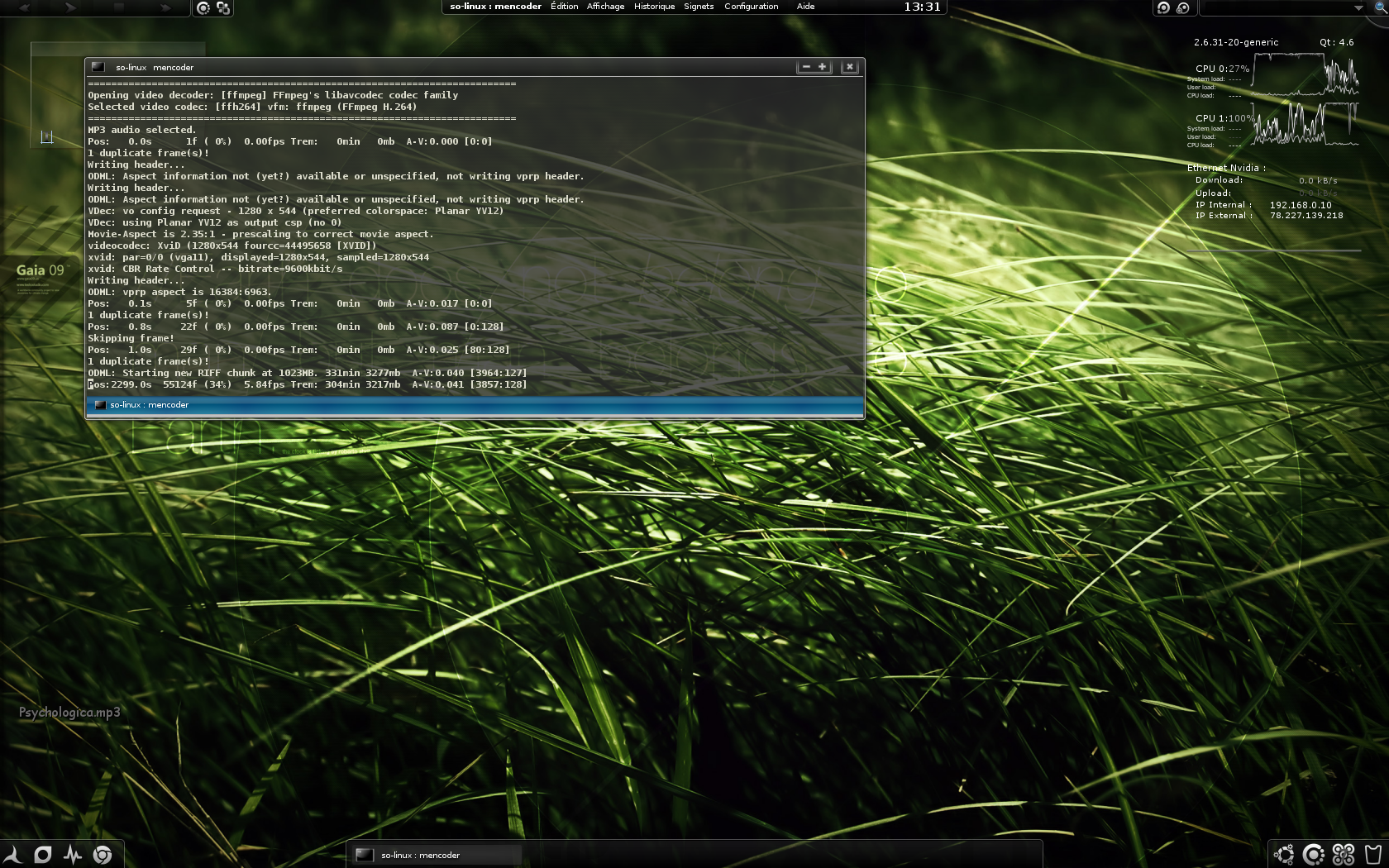Click the 'Skipping frame!' terminal line
The width and height of the screenshot is (1389, 868).
point(131,338)
